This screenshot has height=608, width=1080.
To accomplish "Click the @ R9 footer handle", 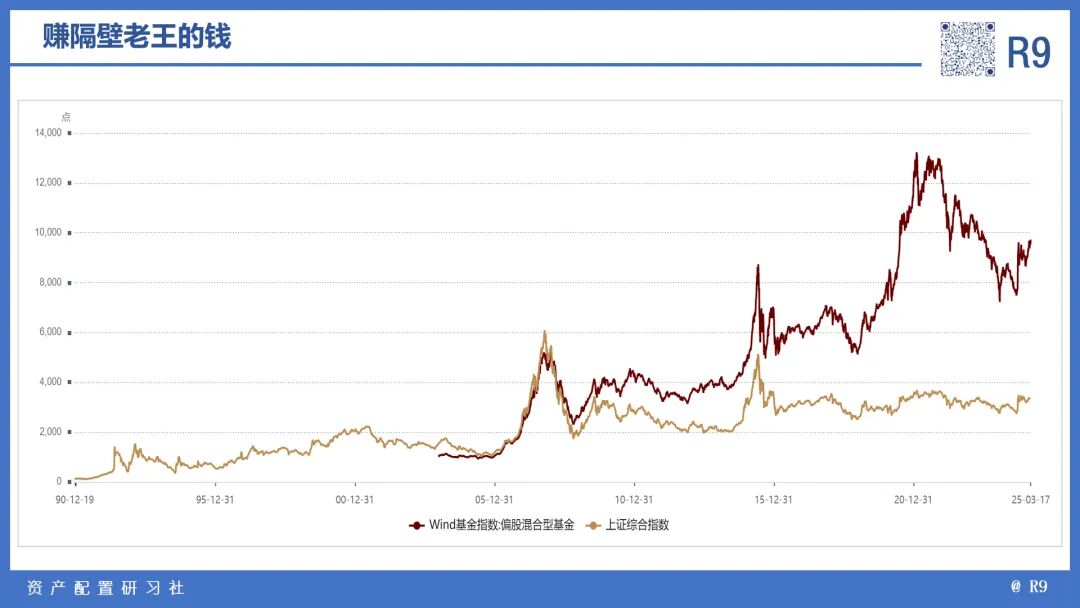I will click(1029, 587).
